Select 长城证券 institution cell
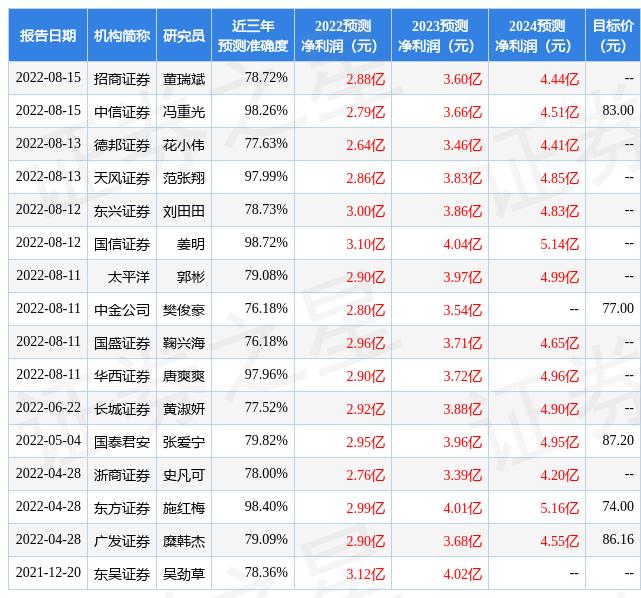Screen dimensions: 641x598 click(122, 409)
